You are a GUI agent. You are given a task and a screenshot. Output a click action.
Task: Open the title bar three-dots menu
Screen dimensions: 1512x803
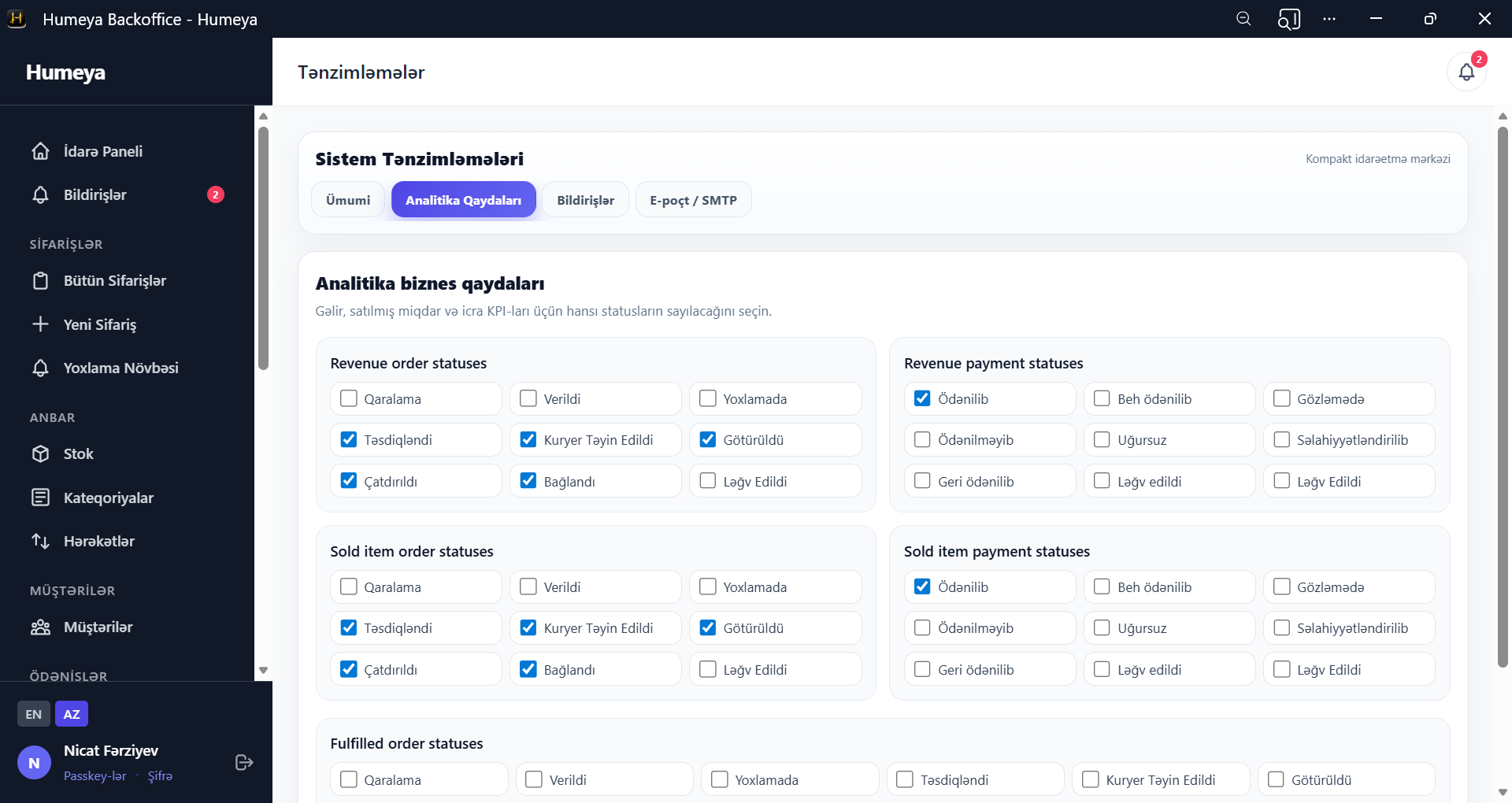1329,19
